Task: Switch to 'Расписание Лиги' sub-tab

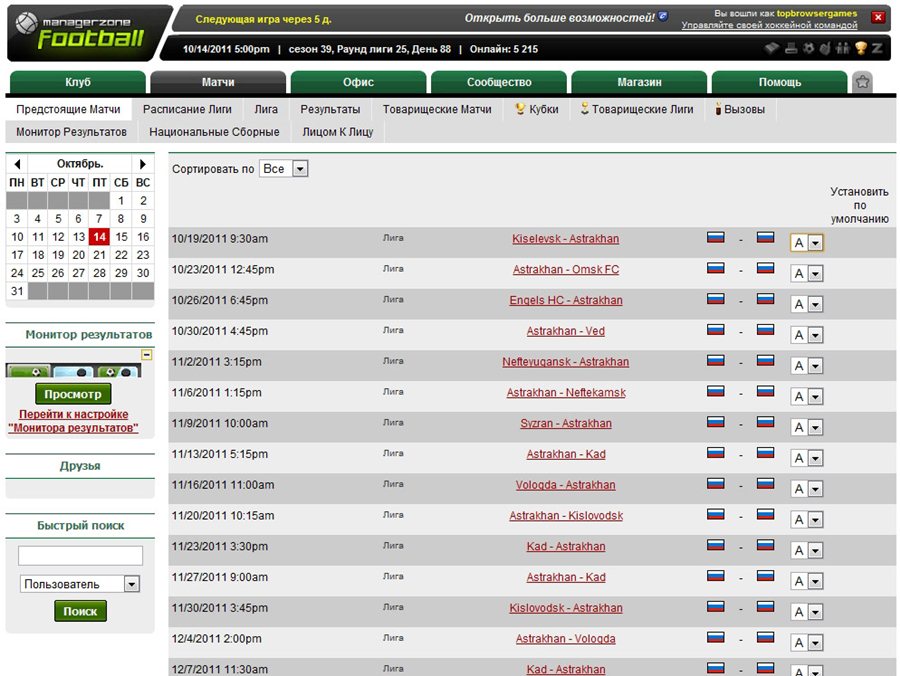Action: point(187,109)
